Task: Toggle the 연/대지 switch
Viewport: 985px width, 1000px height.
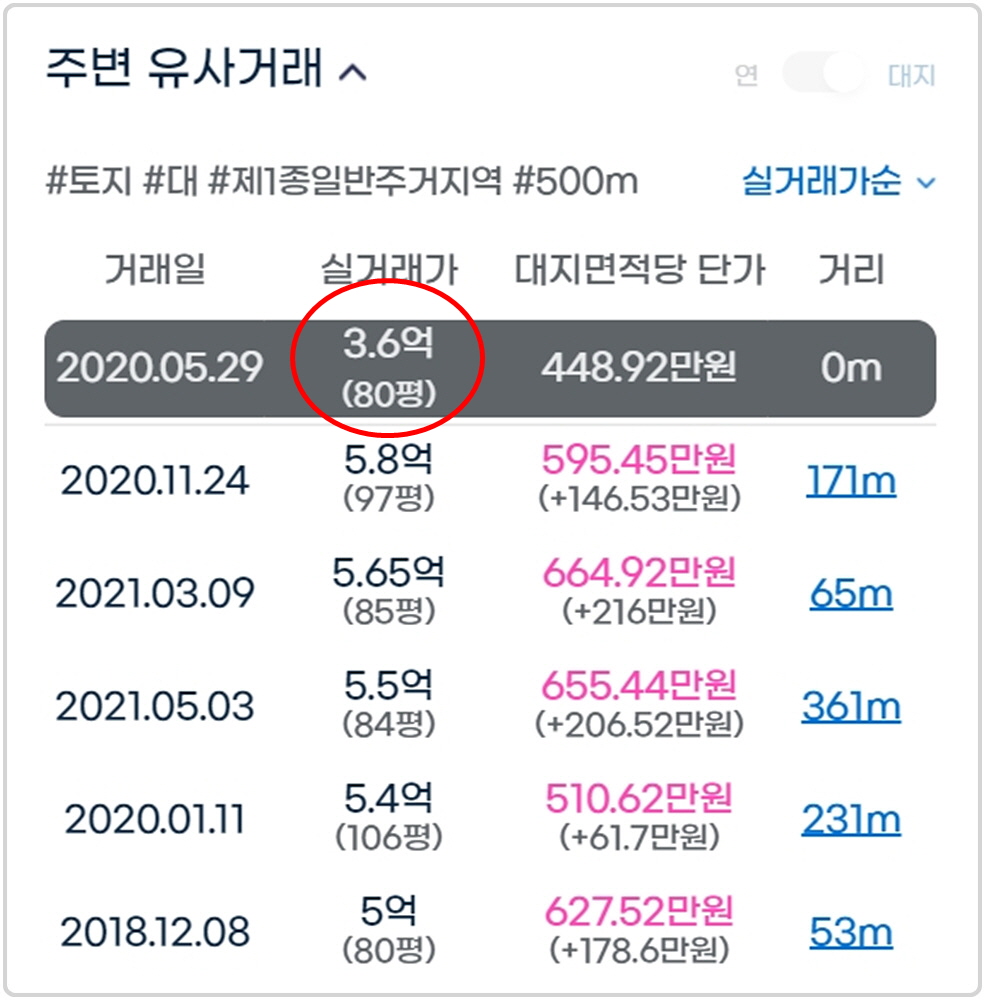Action: click(823, 74)
